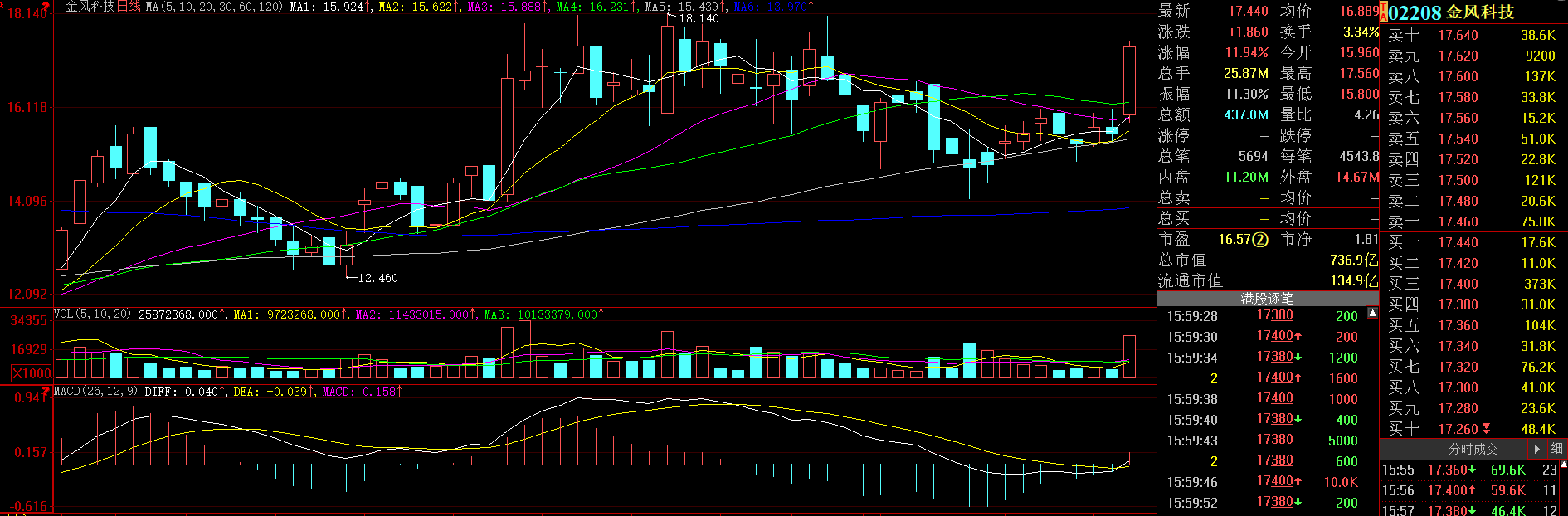Image resolution: width=1568 pixels, height=516 pixels.
Task: Click stock code 02208 in quote header
Action: point(1415,13)
